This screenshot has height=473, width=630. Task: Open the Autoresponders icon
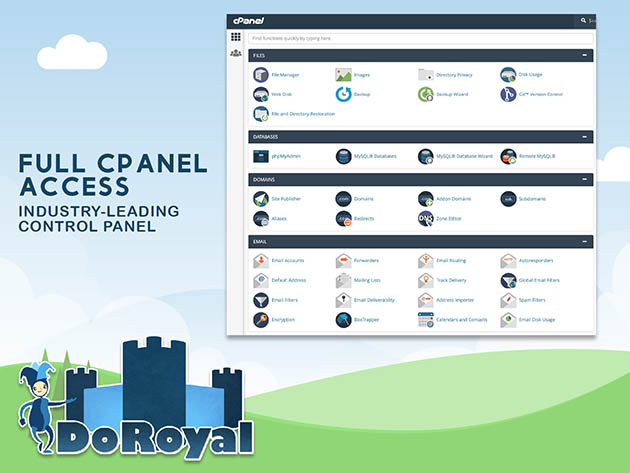point(508,261)
